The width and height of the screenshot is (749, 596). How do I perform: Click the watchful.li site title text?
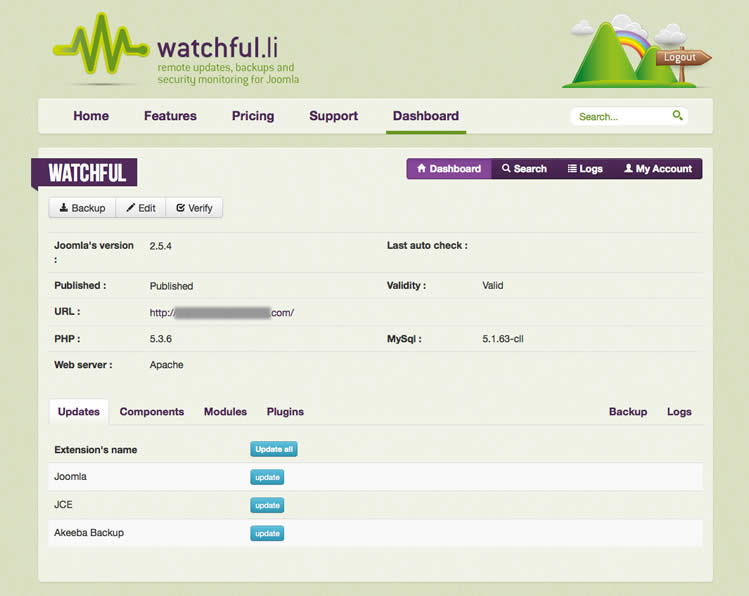217,47
